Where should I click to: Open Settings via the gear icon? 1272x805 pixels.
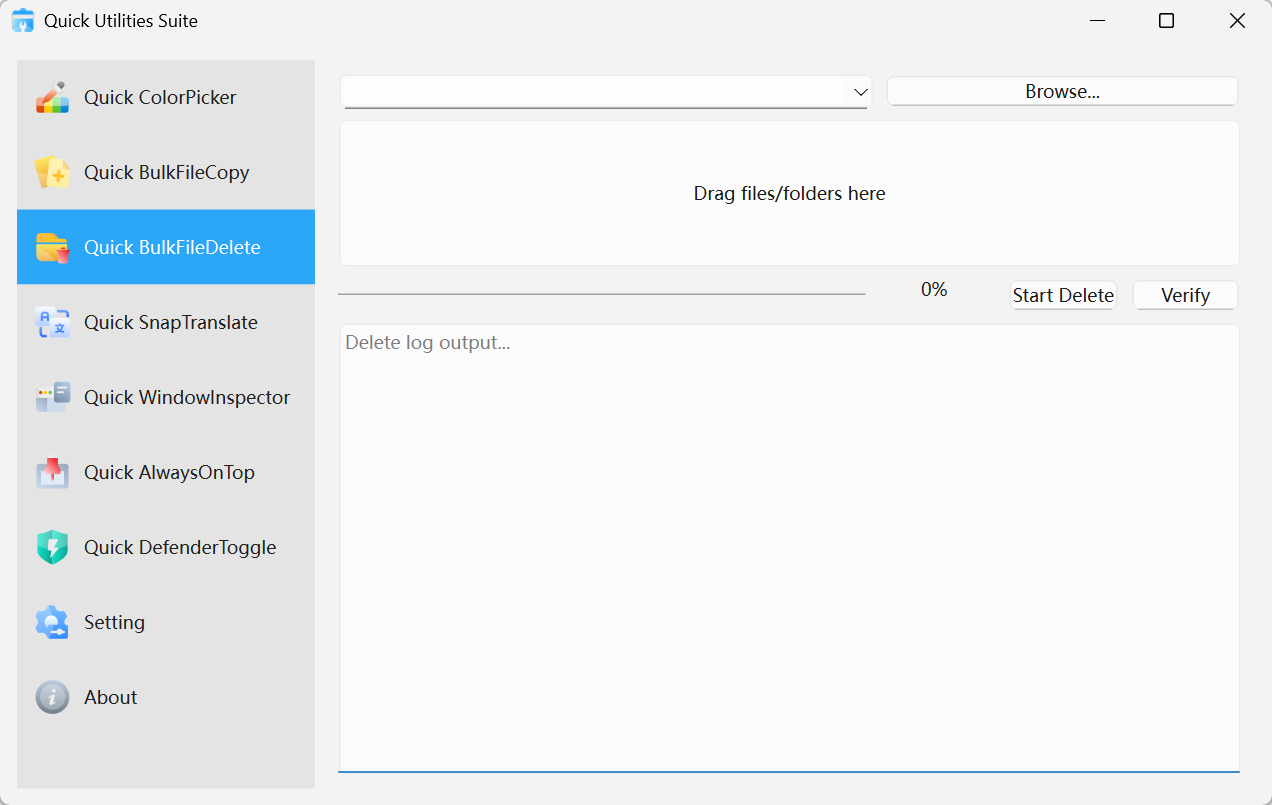[x=52, y=621]
